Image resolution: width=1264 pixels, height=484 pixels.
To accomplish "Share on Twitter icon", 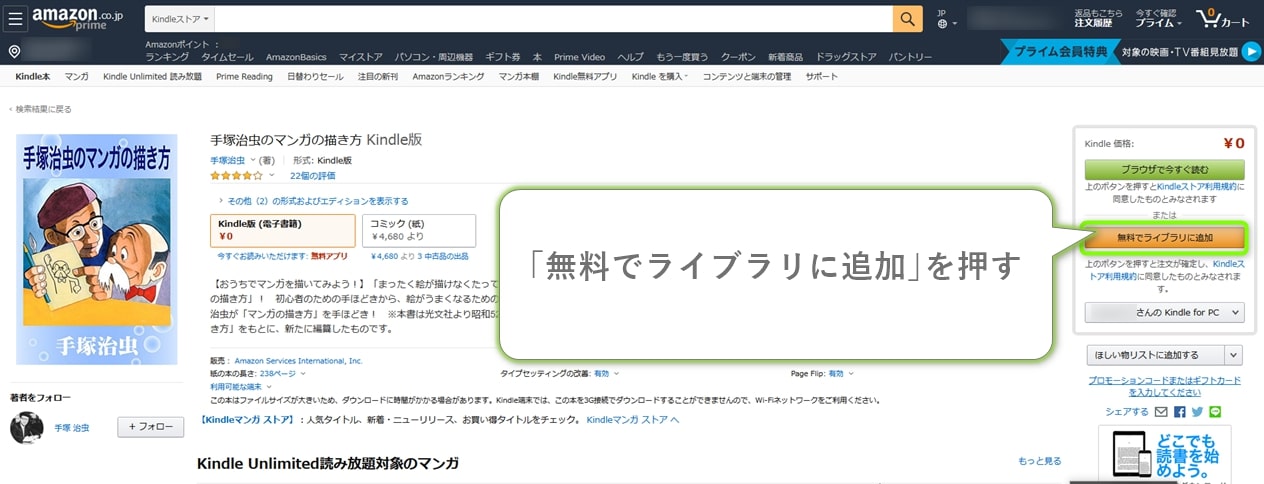I will point(1197,411).
